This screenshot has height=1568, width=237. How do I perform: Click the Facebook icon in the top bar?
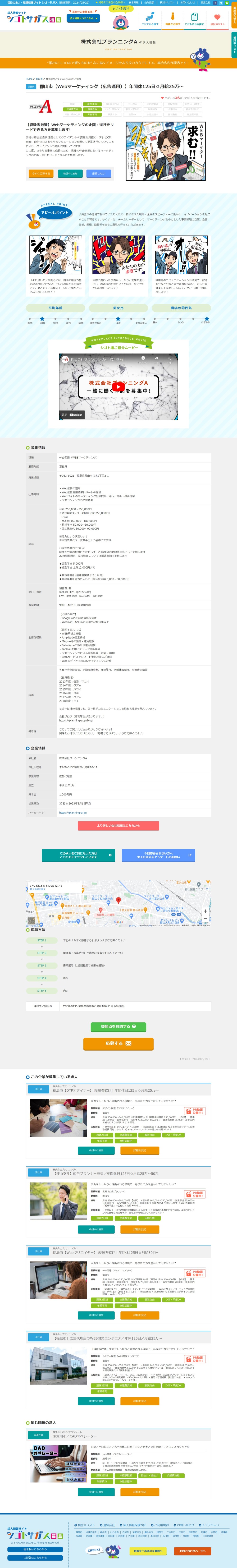214,2
